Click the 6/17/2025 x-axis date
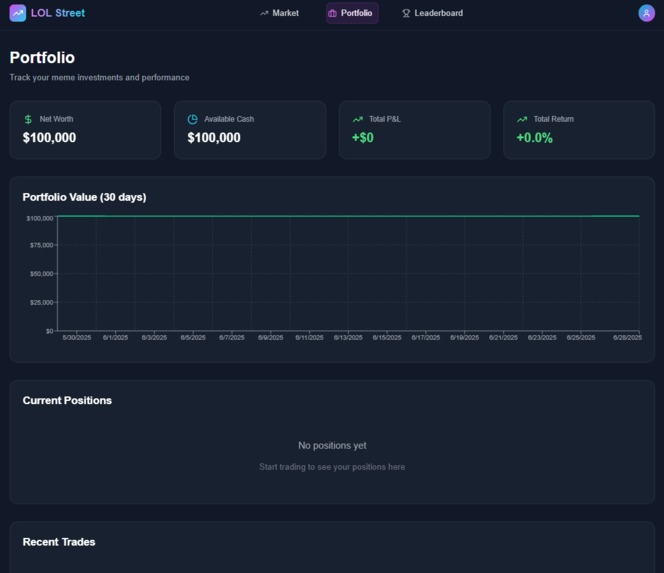This screenshot has width=664, height=573. pos(426,338)
